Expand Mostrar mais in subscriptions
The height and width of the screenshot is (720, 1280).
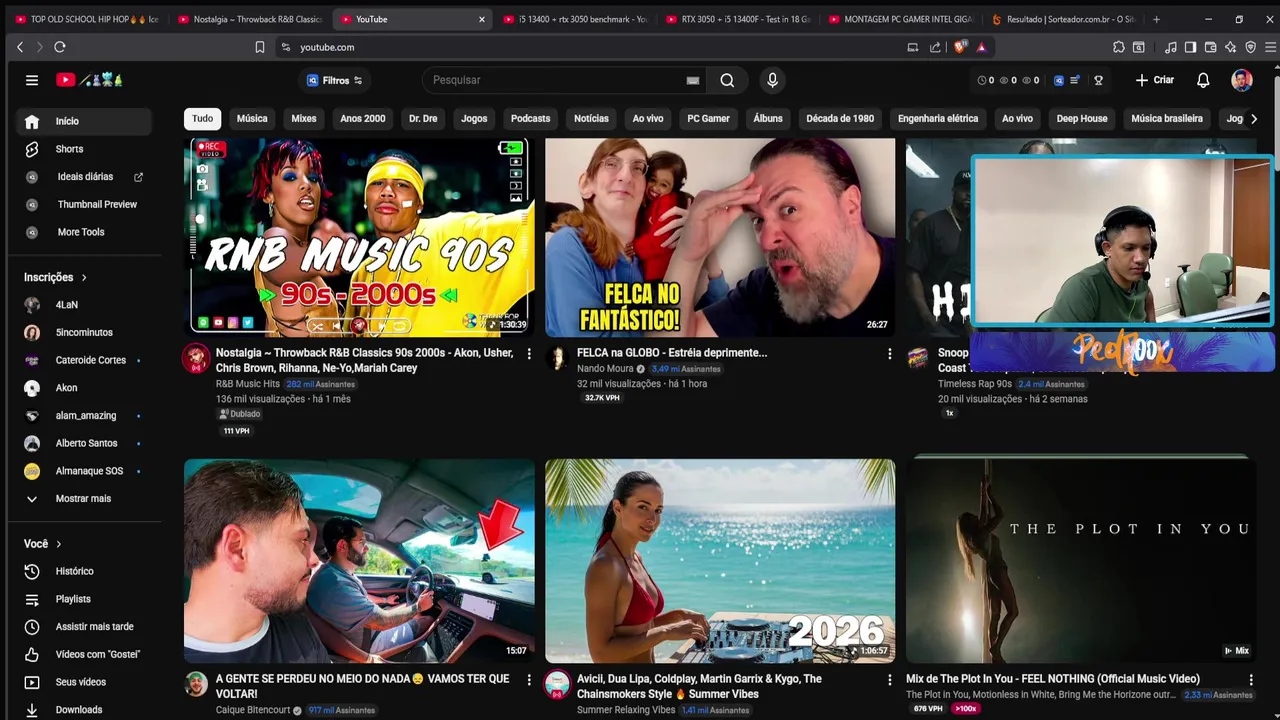point(84,499)
